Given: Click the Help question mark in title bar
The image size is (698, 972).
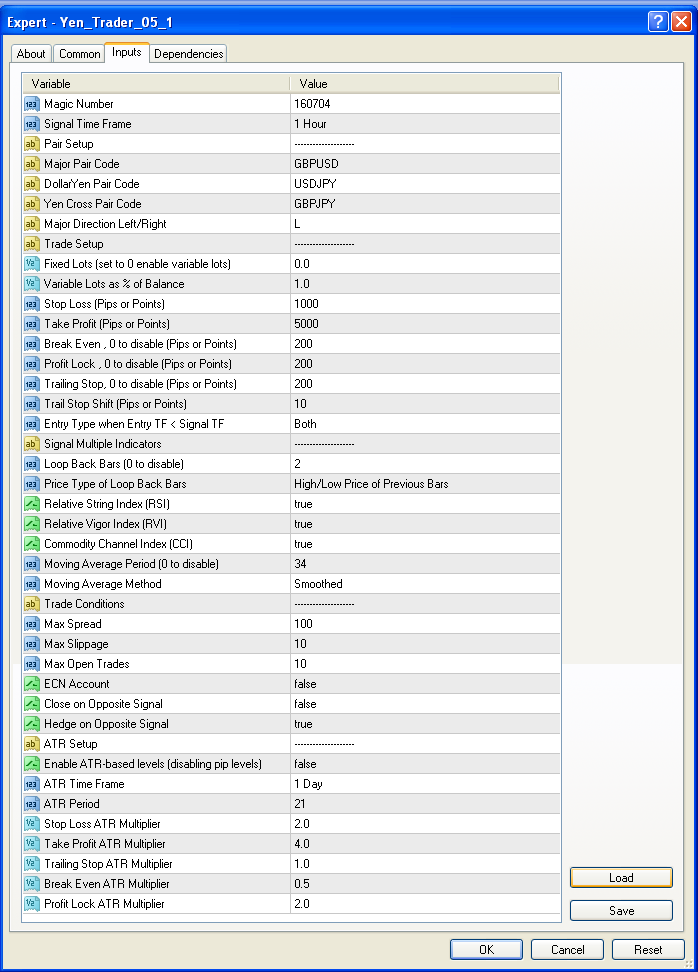Looking at the screenshot, I should point(657,22).
